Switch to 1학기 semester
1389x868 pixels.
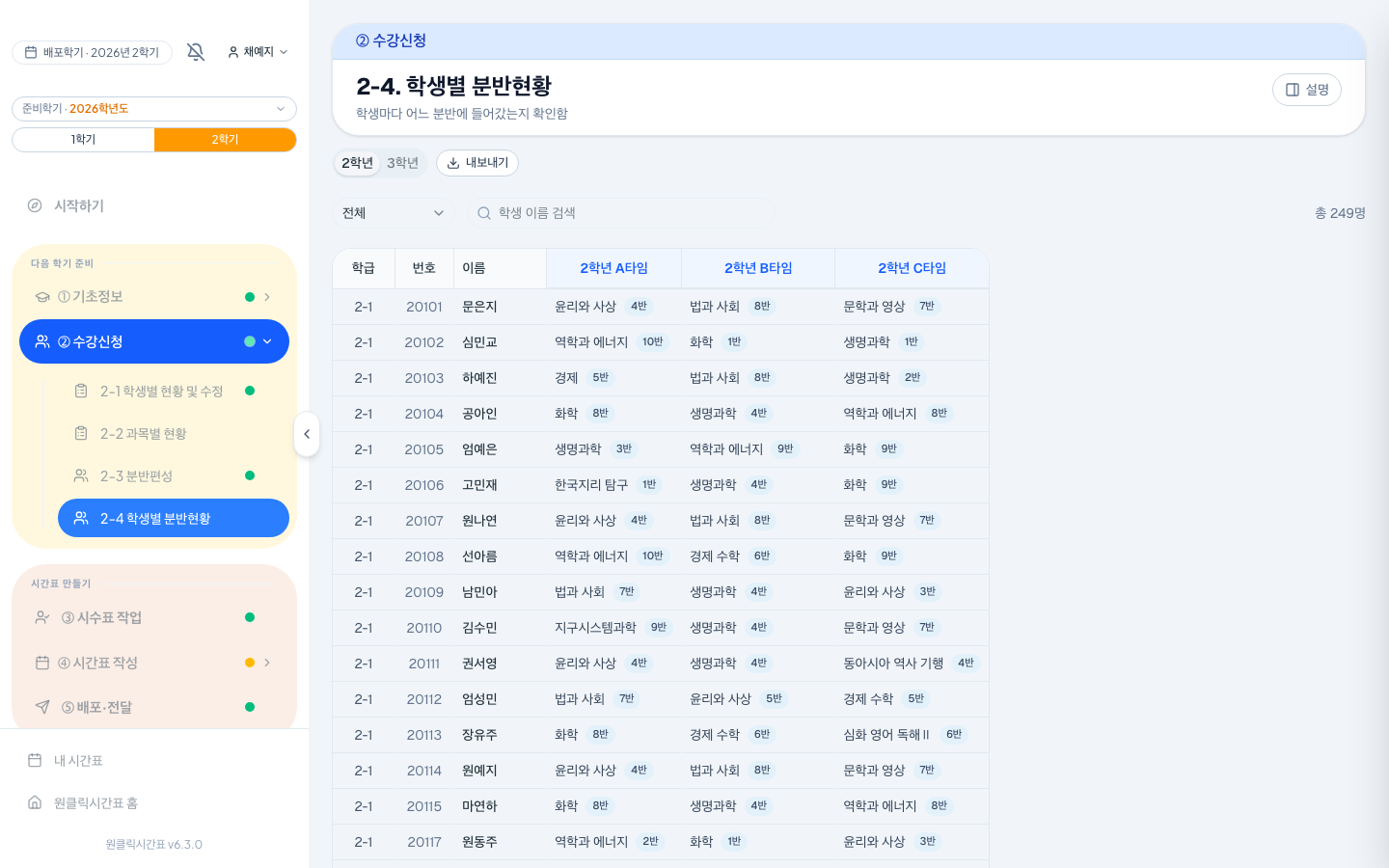pos(83,140)
